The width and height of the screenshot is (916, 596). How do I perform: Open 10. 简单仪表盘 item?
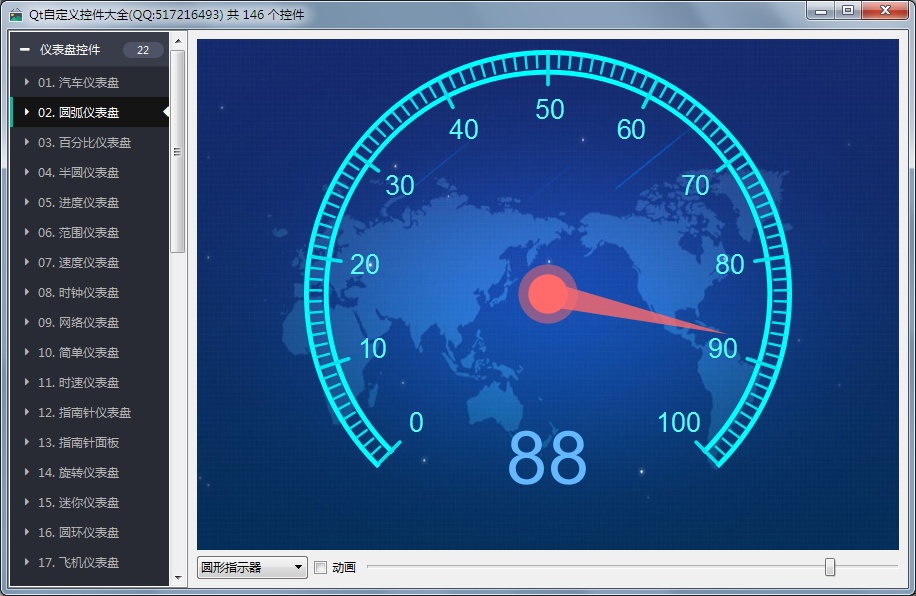(89, 352)
